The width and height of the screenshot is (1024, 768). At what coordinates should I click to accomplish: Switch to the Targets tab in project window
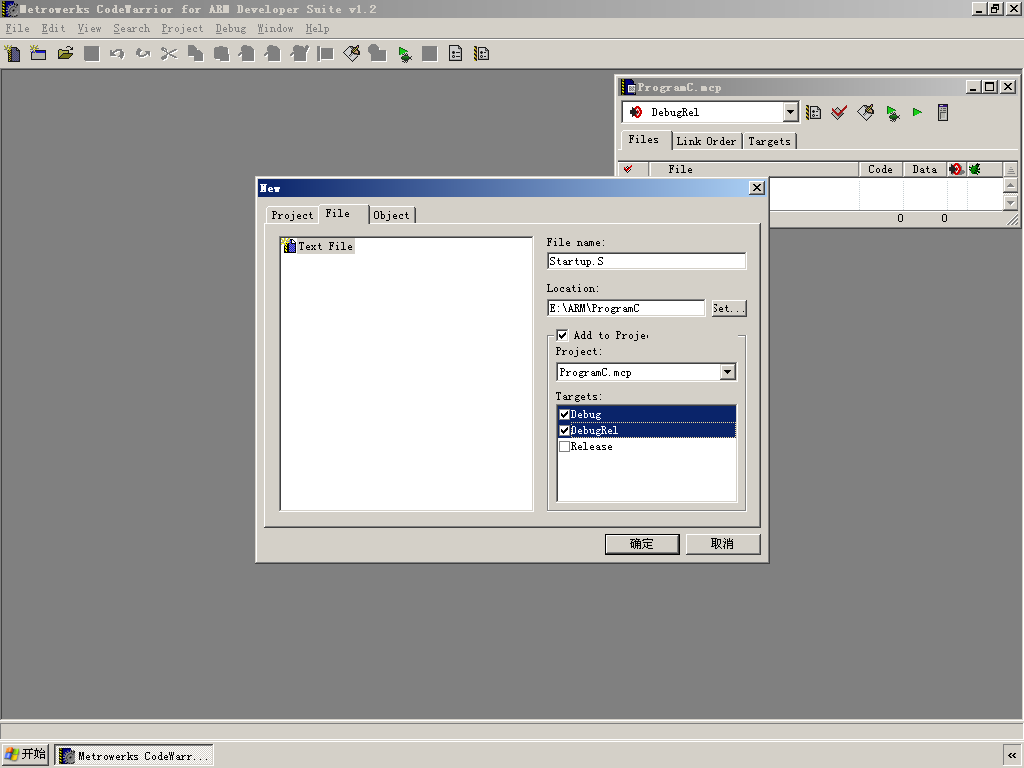(x=769, y=141)
